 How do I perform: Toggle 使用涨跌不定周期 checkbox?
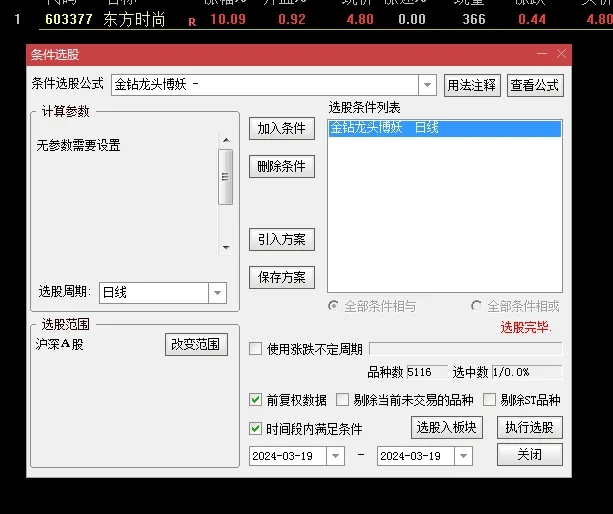coord(256,349)
